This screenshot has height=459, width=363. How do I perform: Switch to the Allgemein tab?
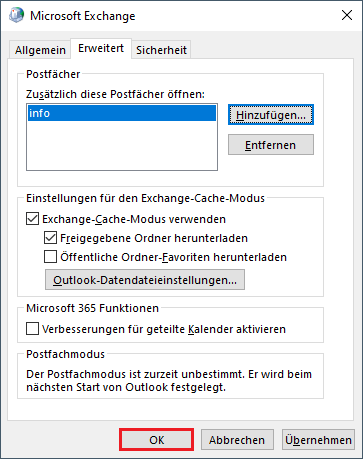pyautogui.click(x=40, y=50)
